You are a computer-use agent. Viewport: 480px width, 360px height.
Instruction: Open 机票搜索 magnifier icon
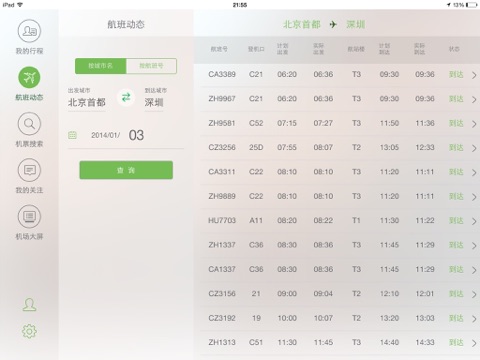point(29,124)
